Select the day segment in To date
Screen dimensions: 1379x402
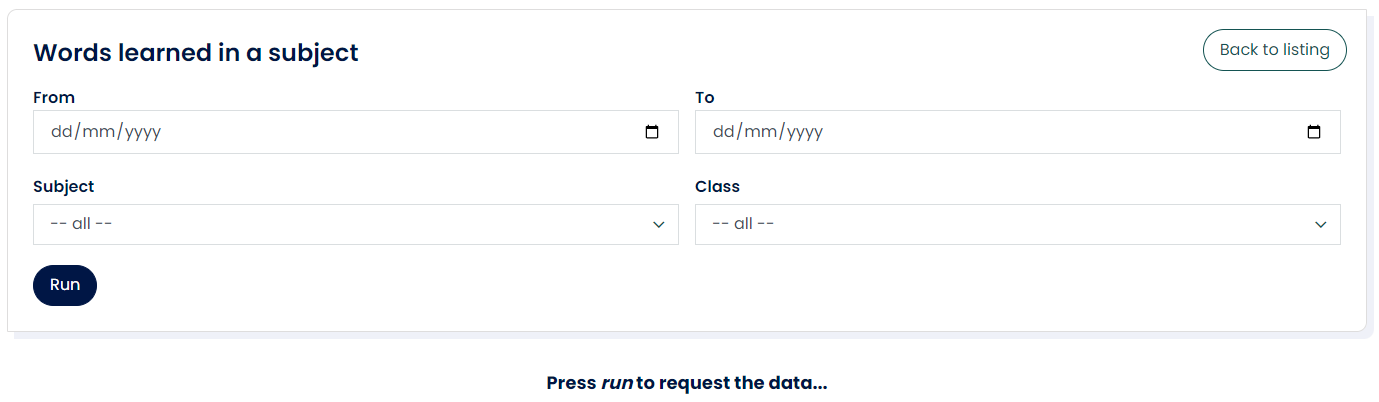coord(722,132)
